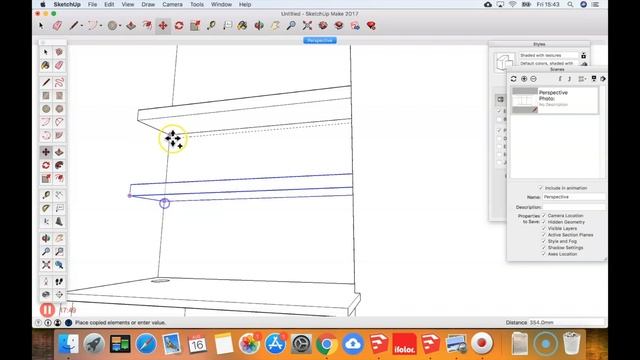
Task: Choose the Scale tool in top toolbar
Action: tap(195, 26)
